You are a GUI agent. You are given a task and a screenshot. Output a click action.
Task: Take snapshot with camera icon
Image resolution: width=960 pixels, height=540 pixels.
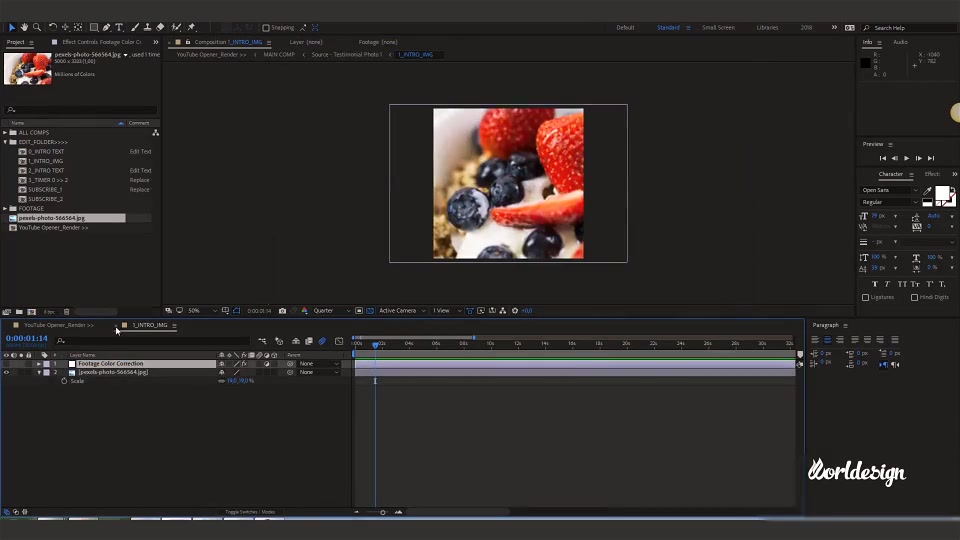pos(282,311)
